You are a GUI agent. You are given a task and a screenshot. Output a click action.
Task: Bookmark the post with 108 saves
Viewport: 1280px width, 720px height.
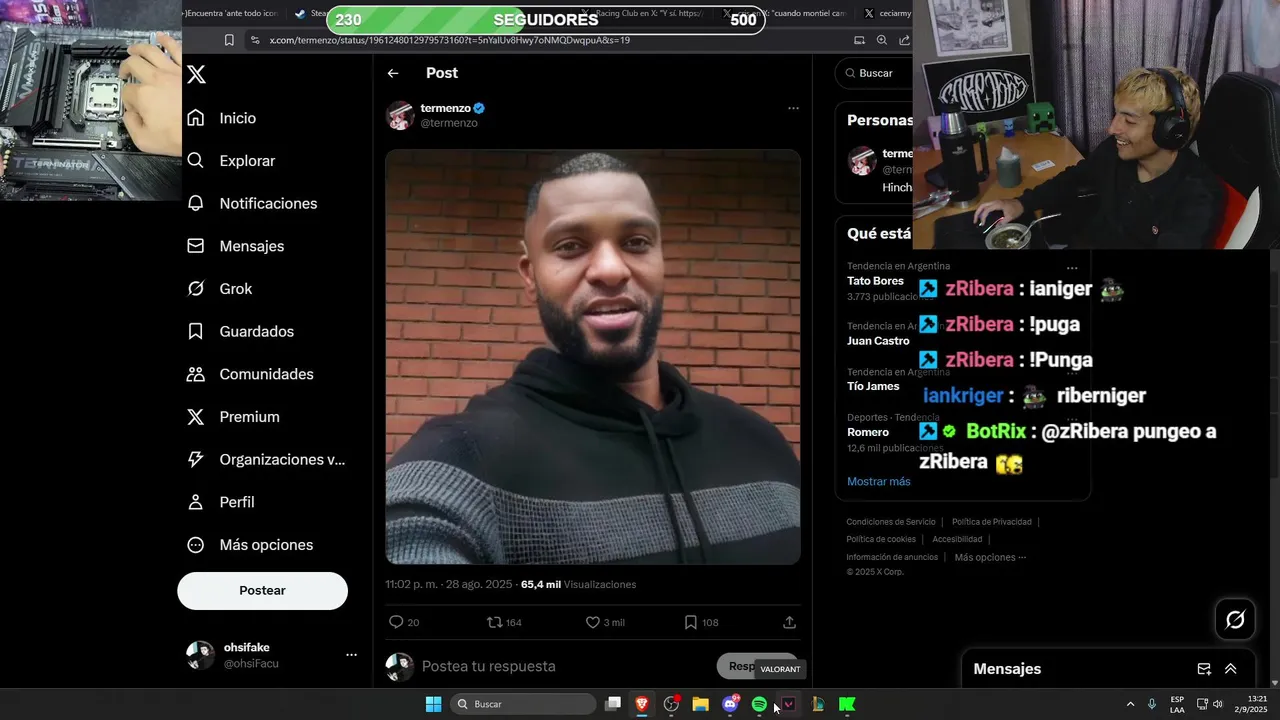coord(690,622)
